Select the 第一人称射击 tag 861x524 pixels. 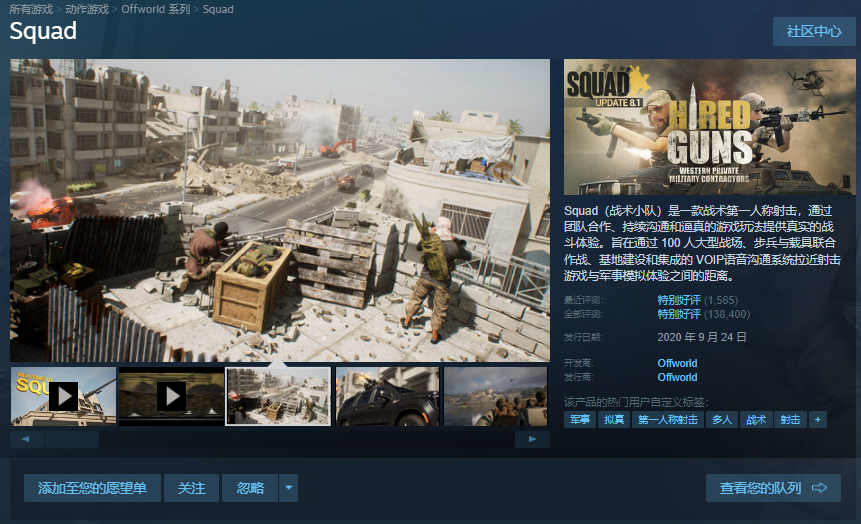pos(667,420)
